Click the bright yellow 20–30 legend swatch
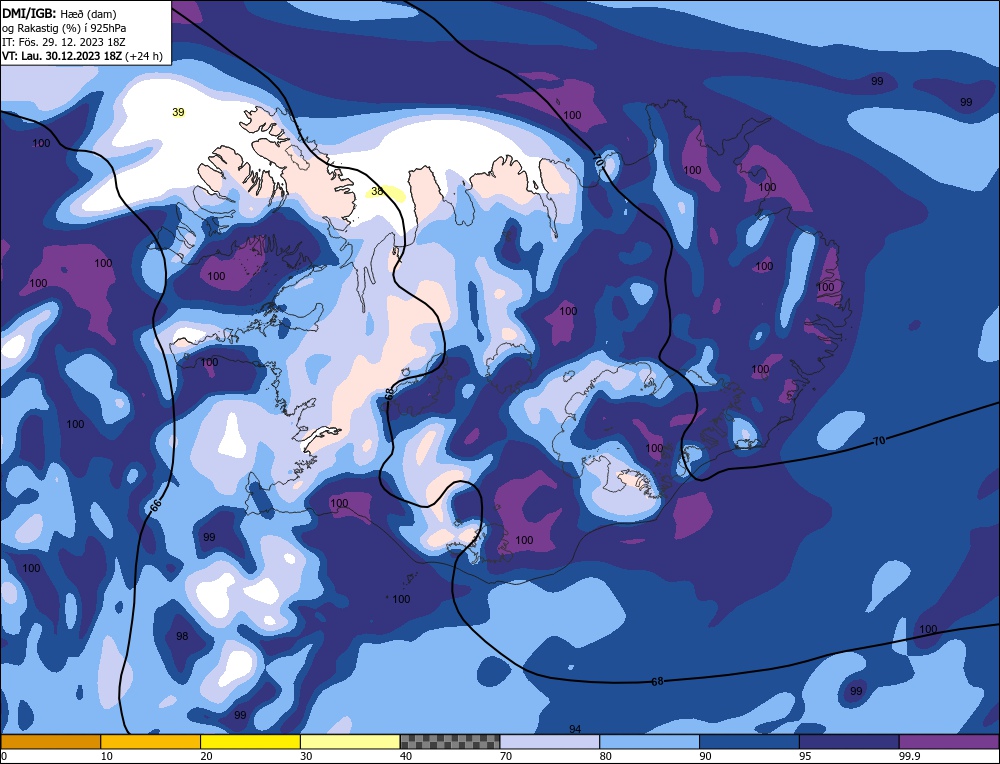The height and width of the screenshot is (764, 1000). click(250, 741)
